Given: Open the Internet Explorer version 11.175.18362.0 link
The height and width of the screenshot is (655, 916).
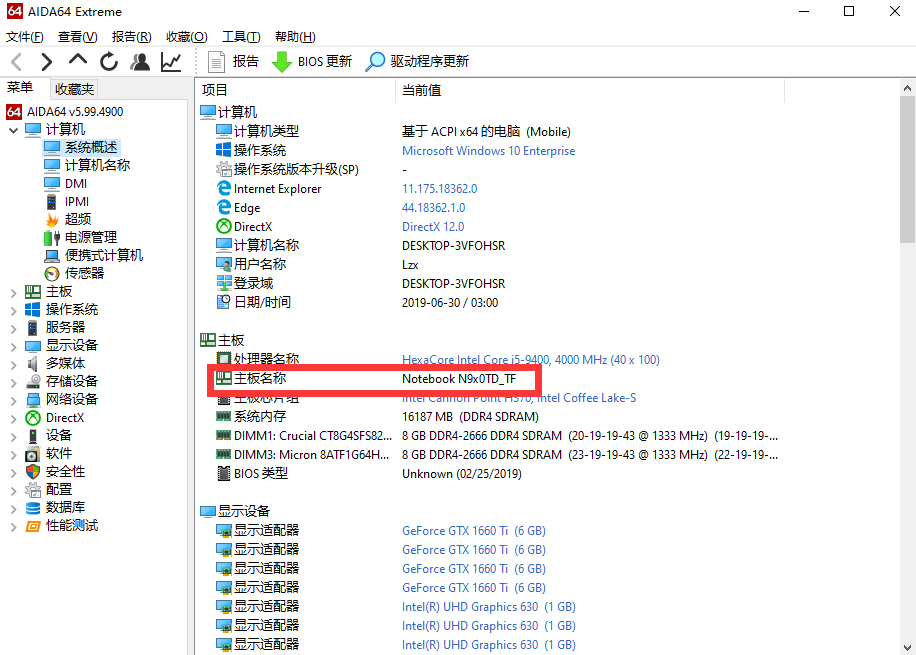Looking at the screenshot, I should 439,189.
